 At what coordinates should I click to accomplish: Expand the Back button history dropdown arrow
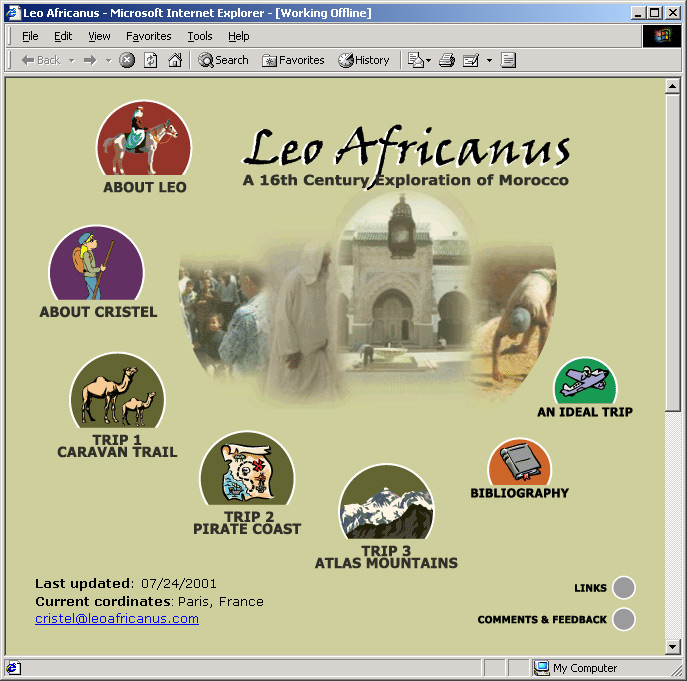(72, 60)
